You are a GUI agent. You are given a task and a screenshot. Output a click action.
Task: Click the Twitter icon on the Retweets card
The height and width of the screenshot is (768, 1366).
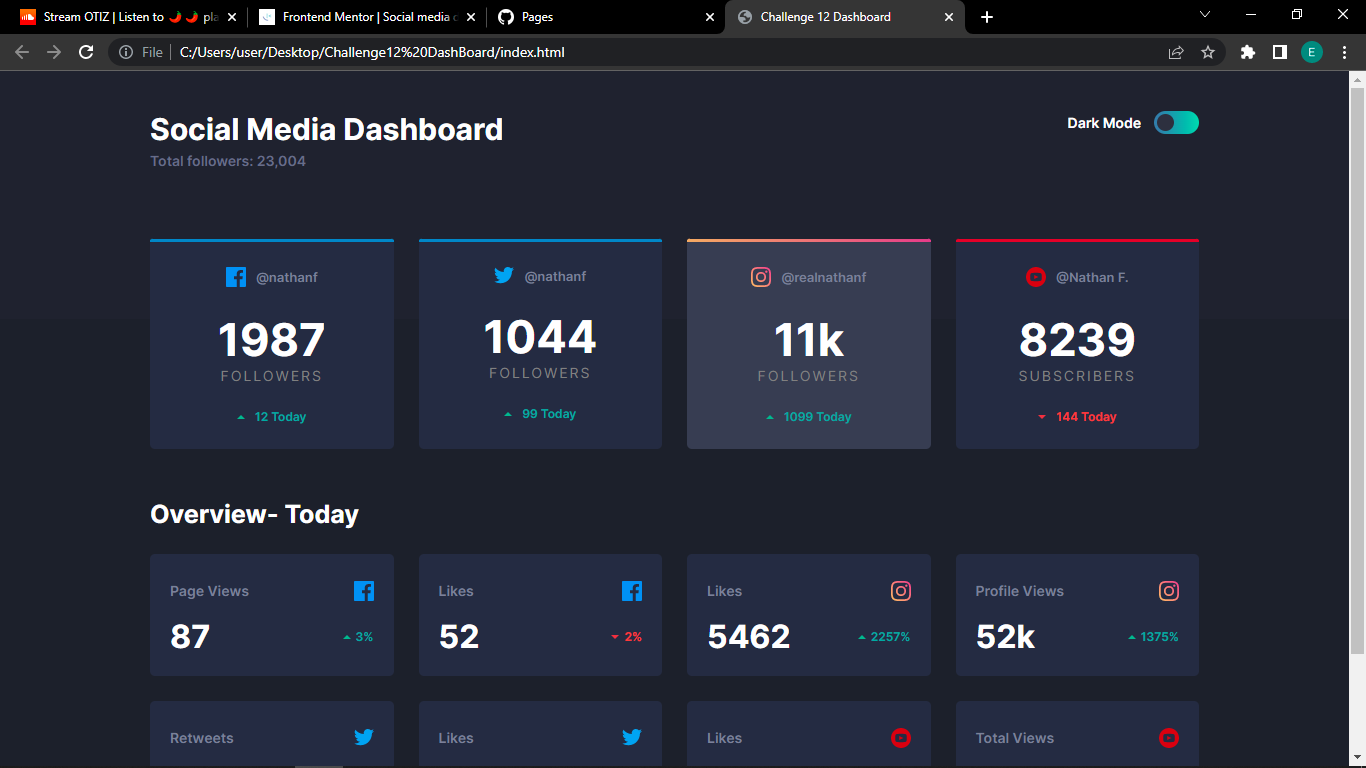pos(364,737)
